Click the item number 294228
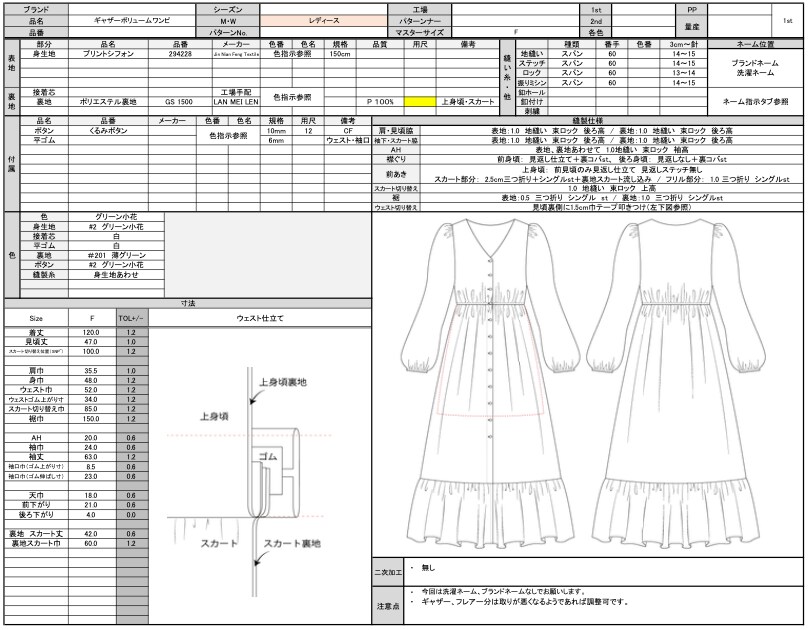Viewport: 810px width, 630px height. pyautogui.click(x=180, y=54)
